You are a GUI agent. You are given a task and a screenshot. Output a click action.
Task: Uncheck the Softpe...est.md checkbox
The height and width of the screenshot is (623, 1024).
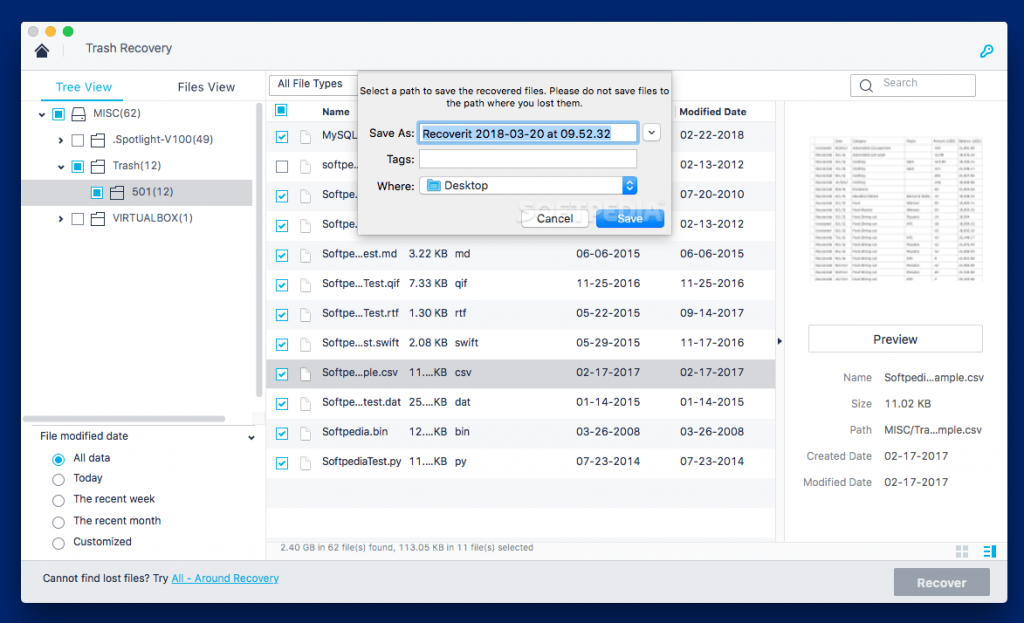[x=282, y=255]
